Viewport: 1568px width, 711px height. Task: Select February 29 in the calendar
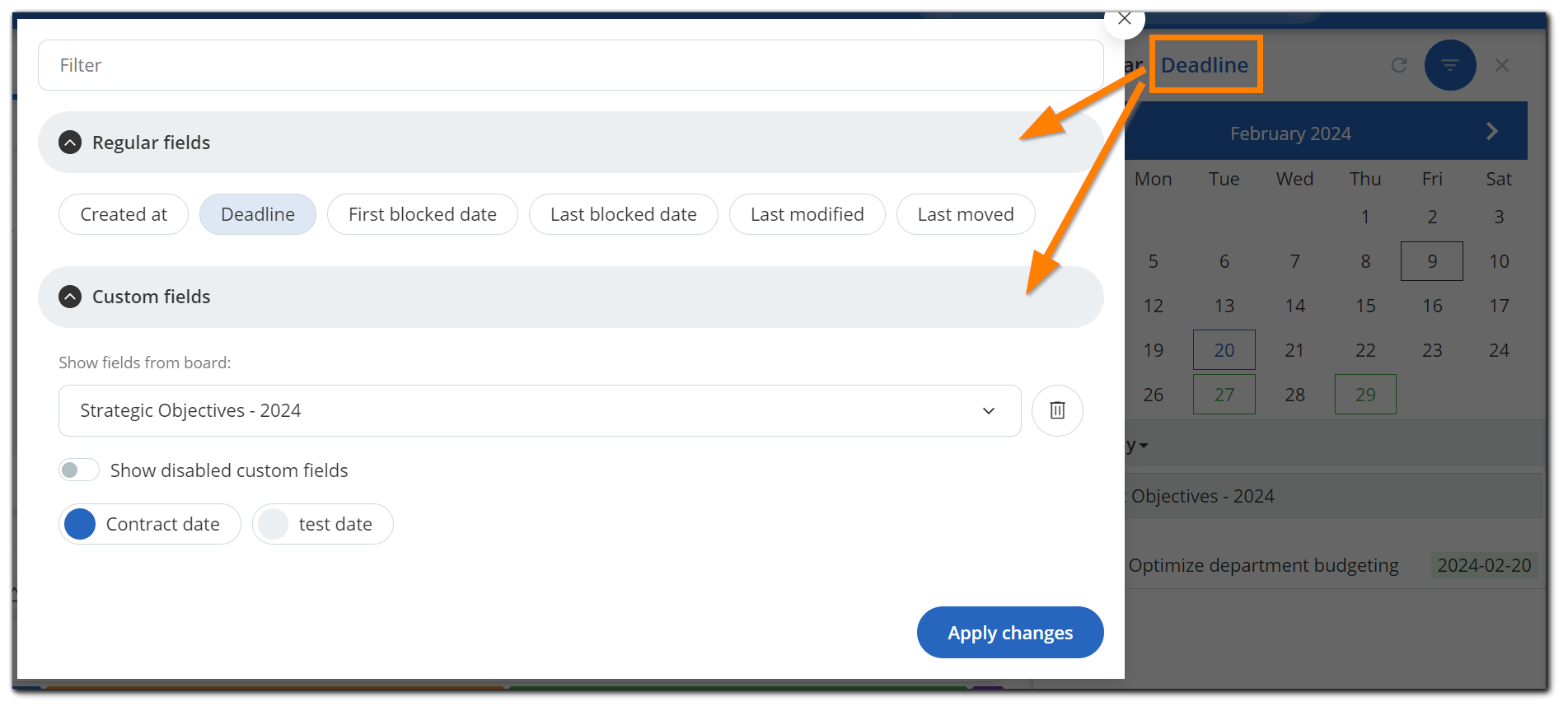pos(1365,395)
